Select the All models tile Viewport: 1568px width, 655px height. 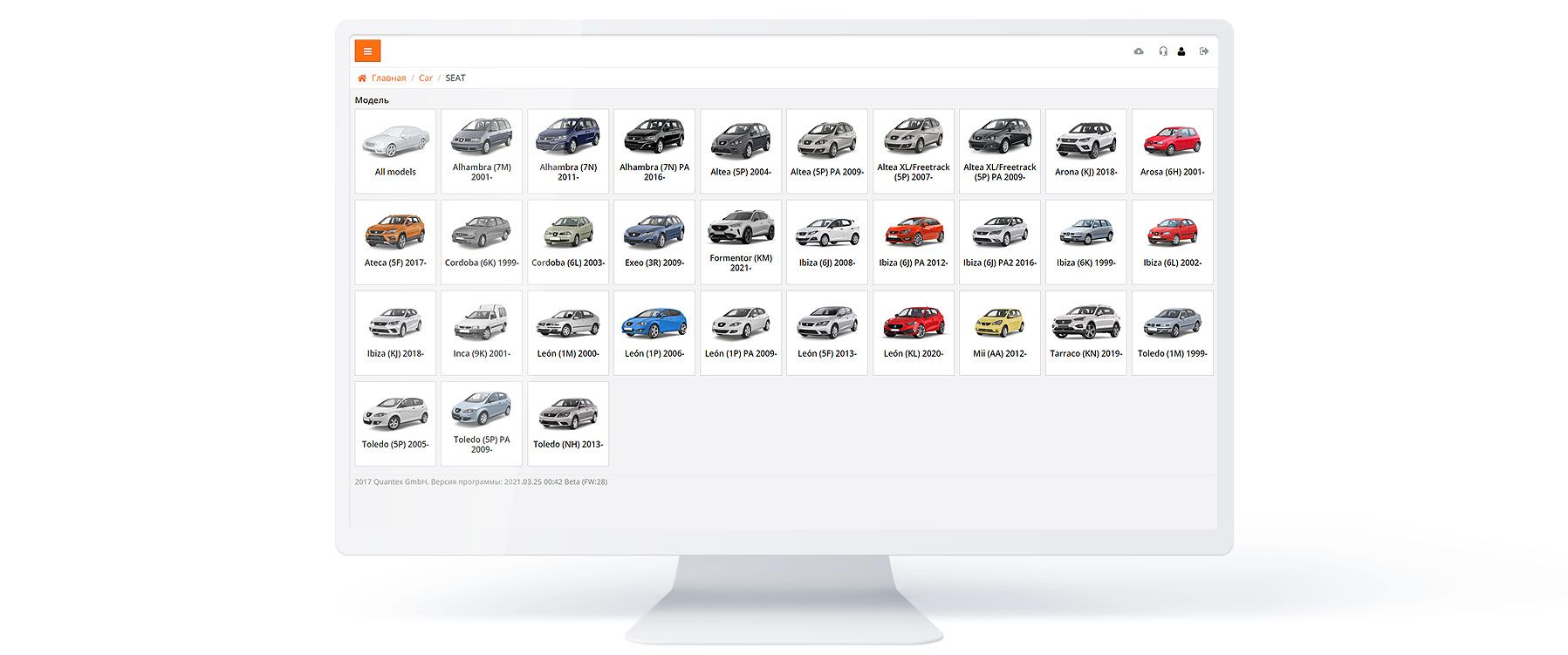tap(395, 151)
